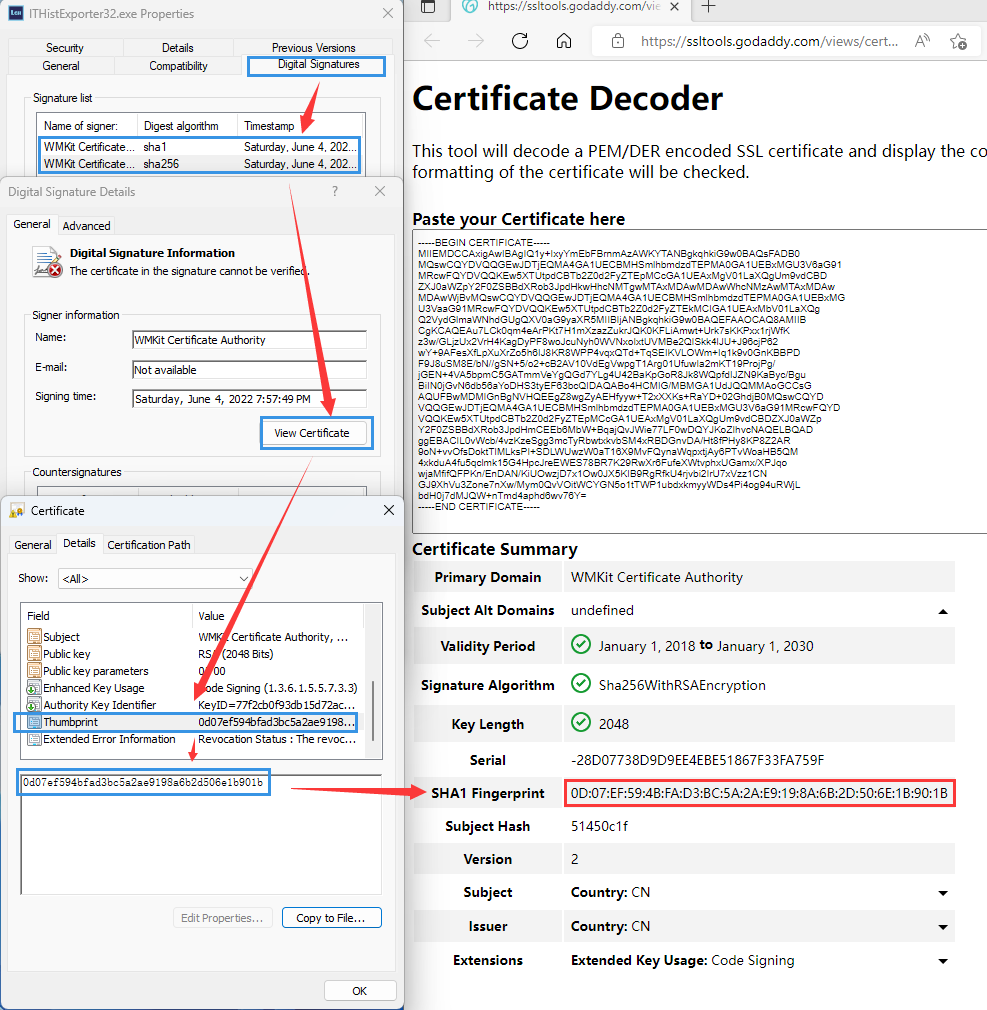Switch to the Certification Path tab
Image resolution: width=987 pixels, height=1010 pixels.
pyautogui.click(x=149, y=544)
